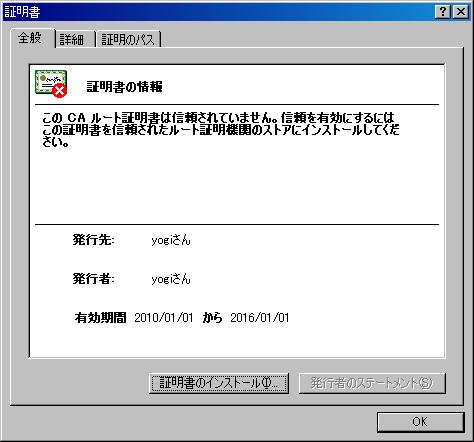Open the 証明のパス tab
The image size is (474, 442).
click(128, 39)
